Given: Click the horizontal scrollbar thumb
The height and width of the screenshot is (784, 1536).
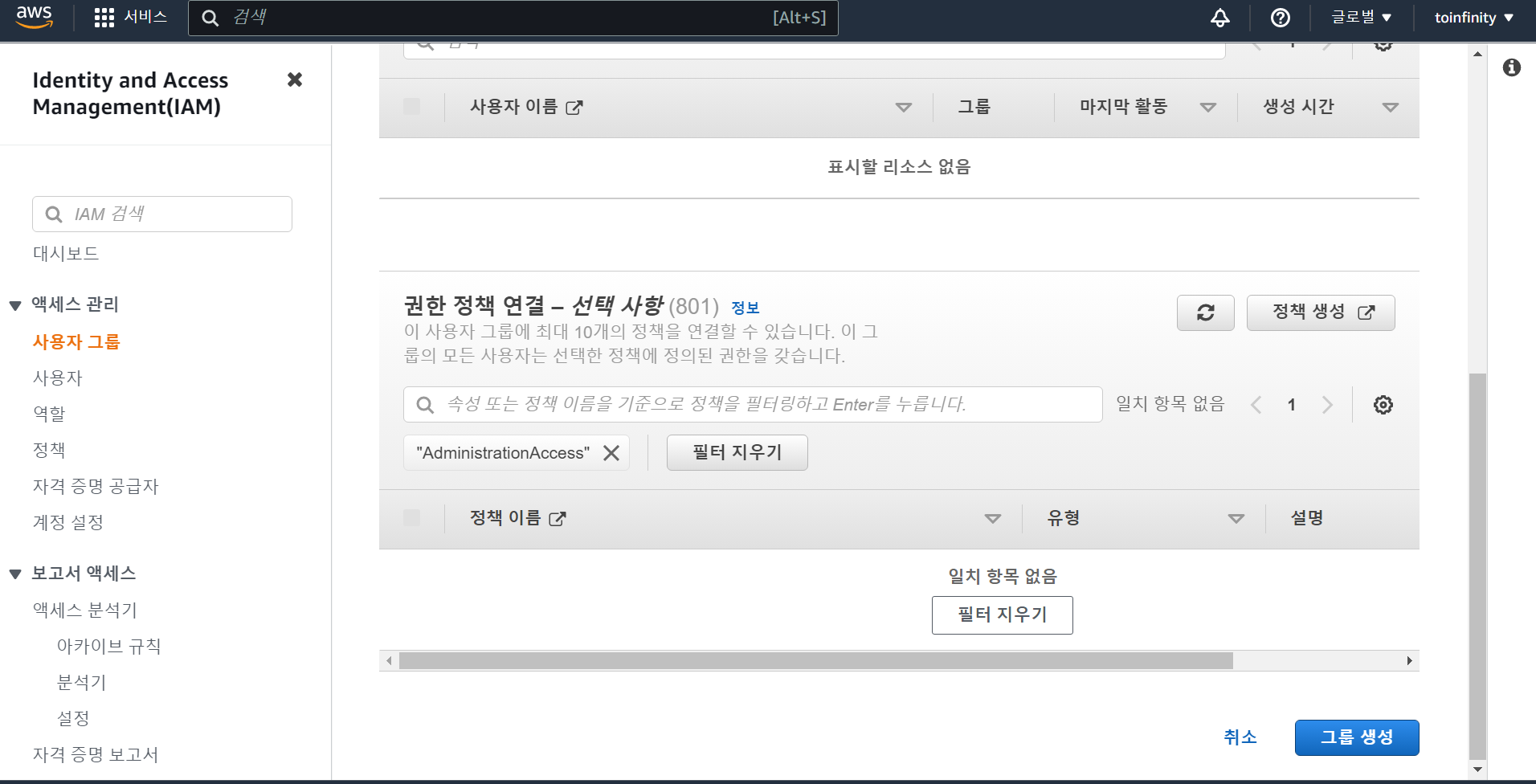Looking at the screenshot, I should pyautogui.click(x=816, y=660).
